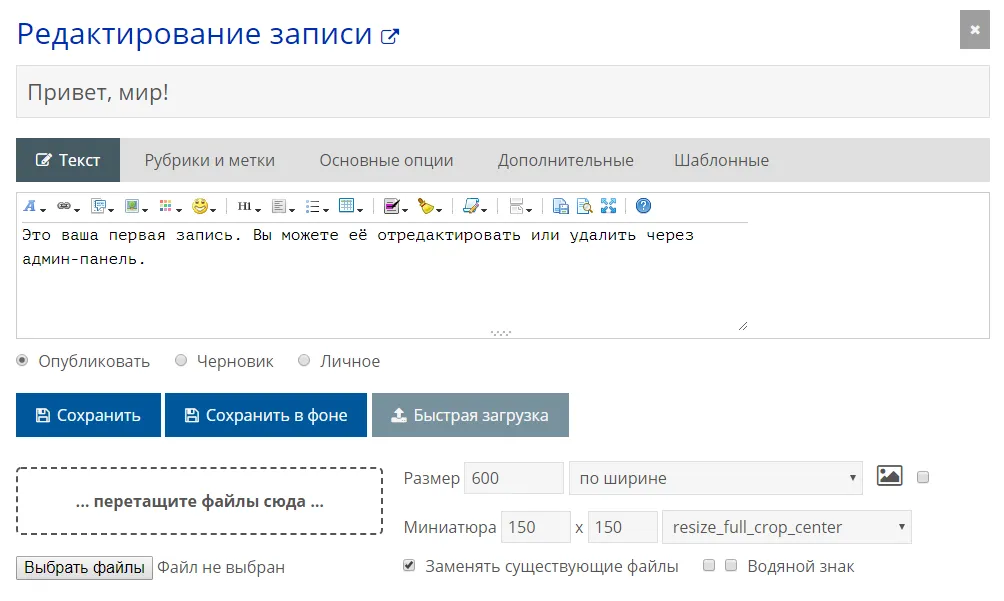
Task: Click the insert link chain icon
Action: coord(65,207)
